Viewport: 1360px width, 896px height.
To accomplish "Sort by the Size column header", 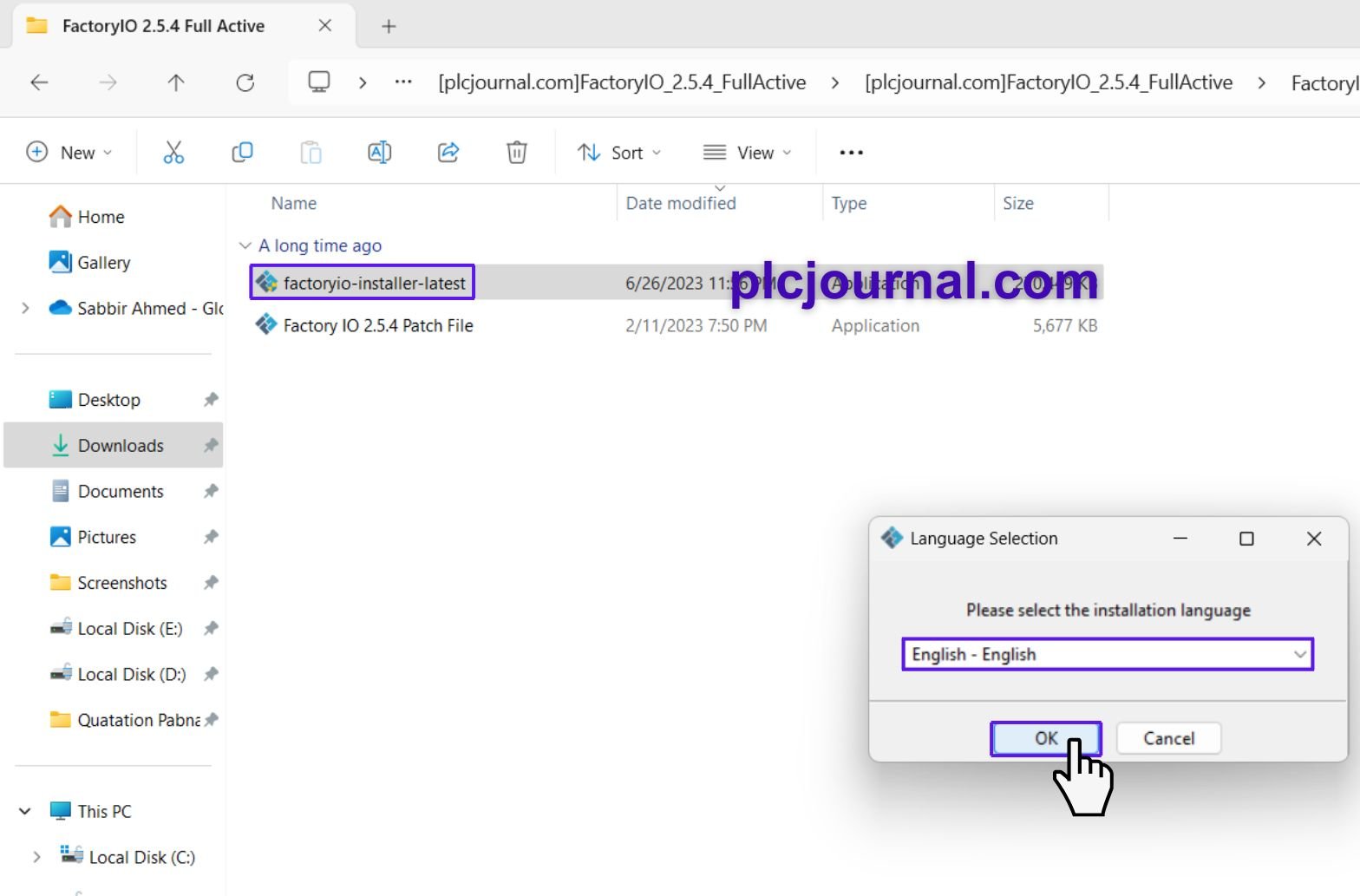I will tap(1018, 203).
